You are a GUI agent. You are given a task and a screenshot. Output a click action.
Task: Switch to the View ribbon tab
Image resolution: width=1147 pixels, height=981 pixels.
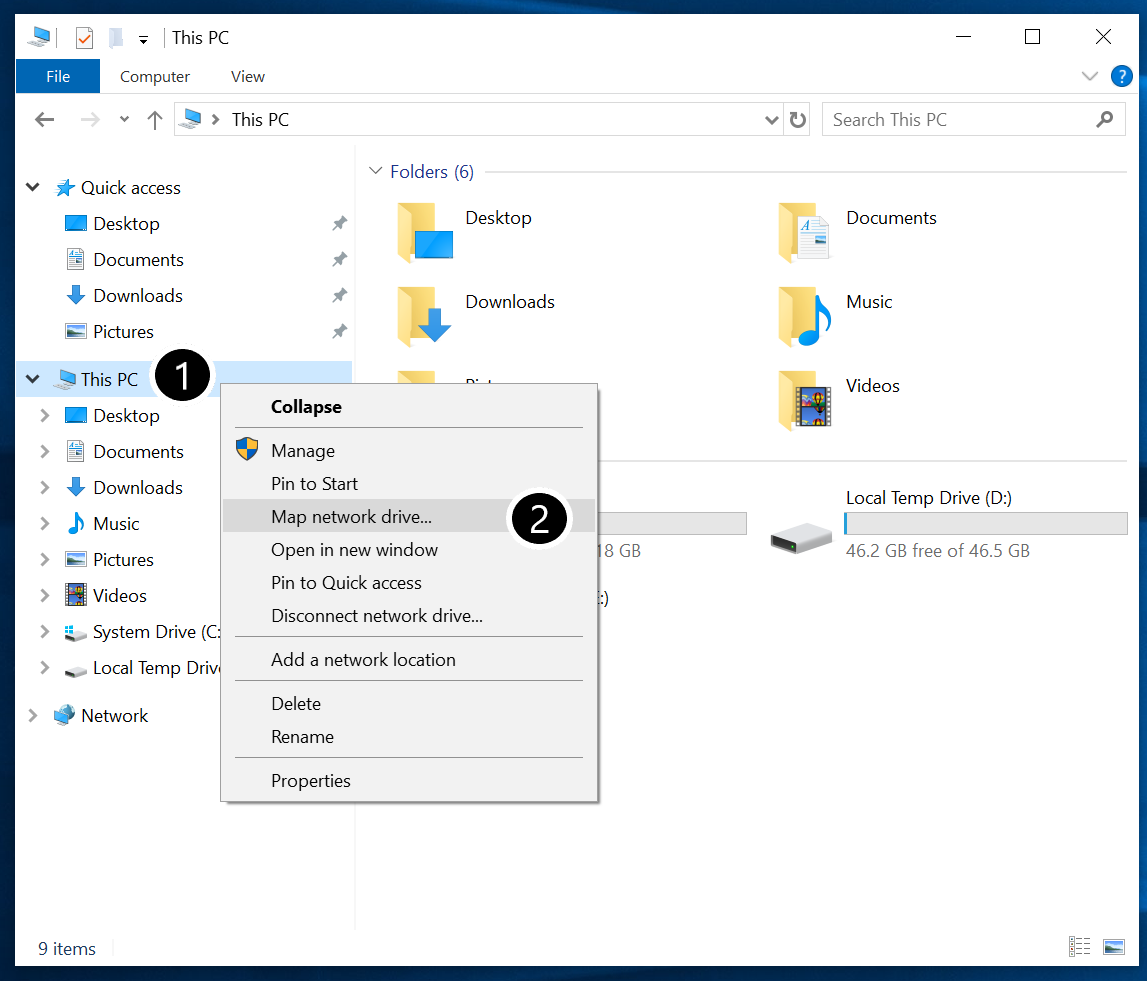tap(247, 76)
